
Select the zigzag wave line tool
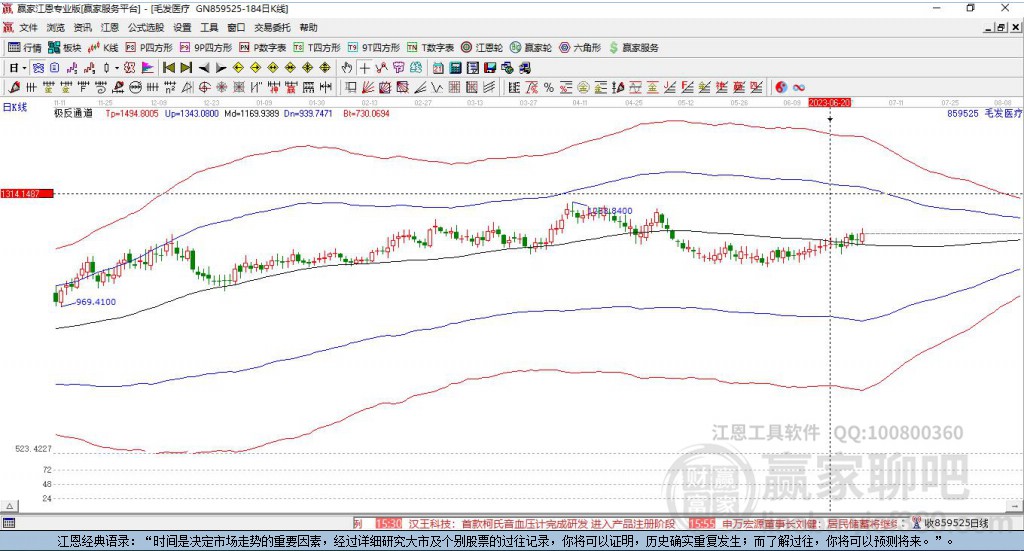pos(436,87)
